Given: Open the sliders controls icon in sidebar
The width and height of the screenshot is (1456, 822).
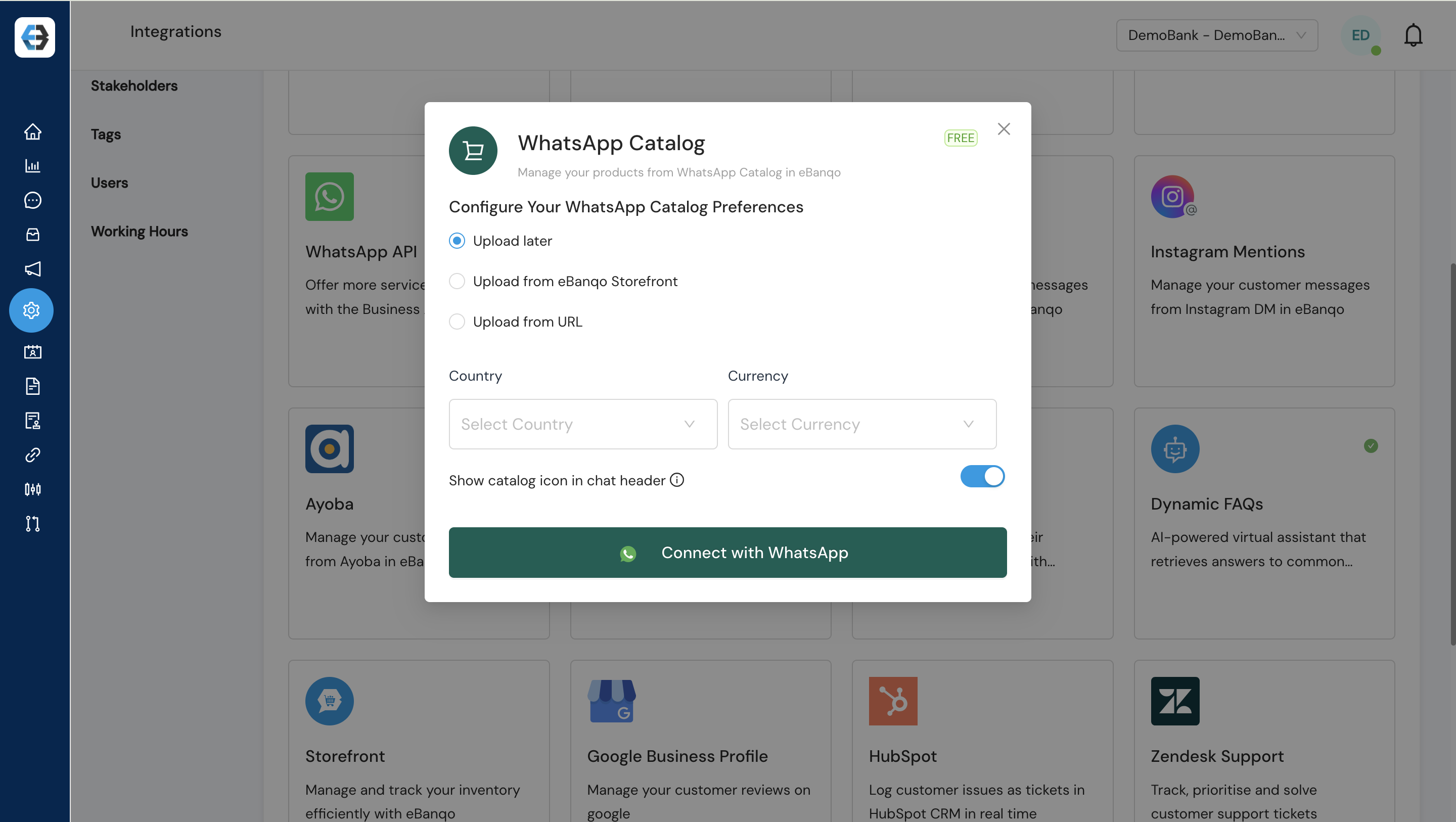Looking at the screenshot, I should (33, 489).
